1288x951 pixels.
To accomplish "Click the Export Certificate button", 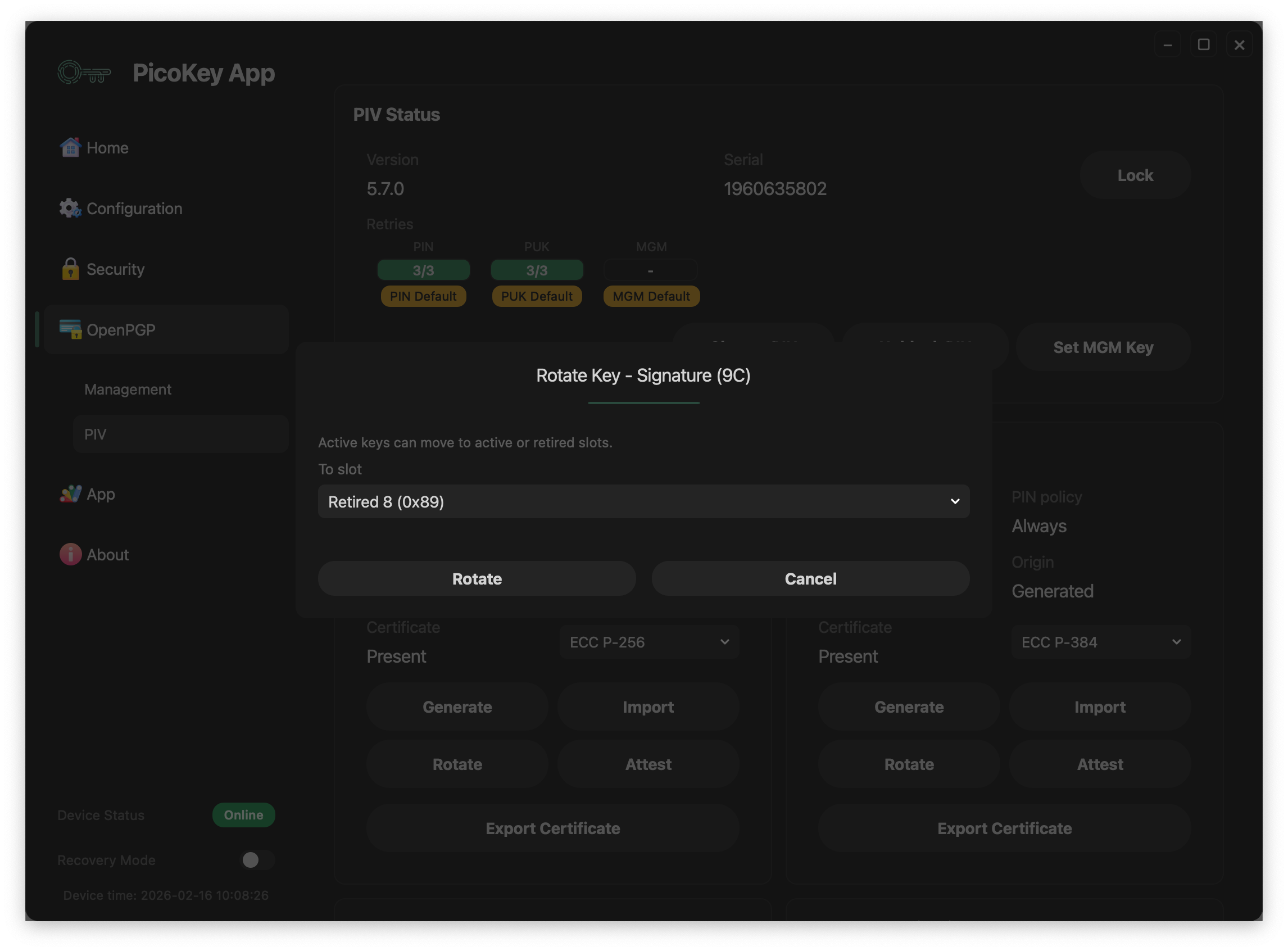I will [552, 828].
